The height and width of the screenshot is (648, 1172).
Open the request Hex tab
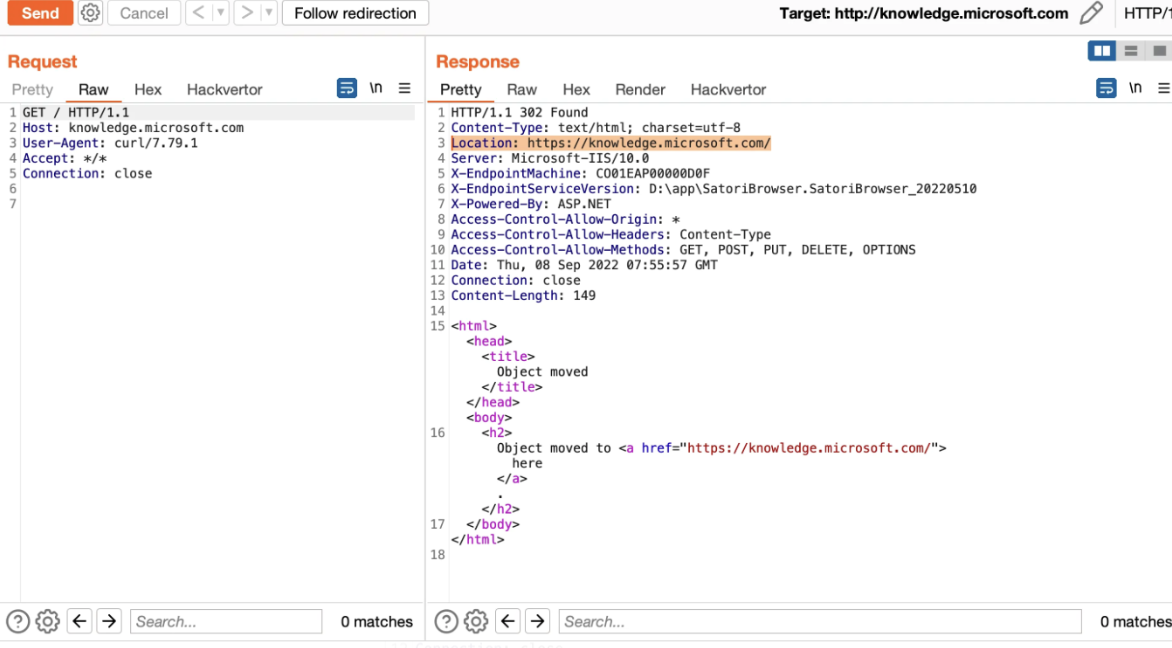[x=148, y=89]
